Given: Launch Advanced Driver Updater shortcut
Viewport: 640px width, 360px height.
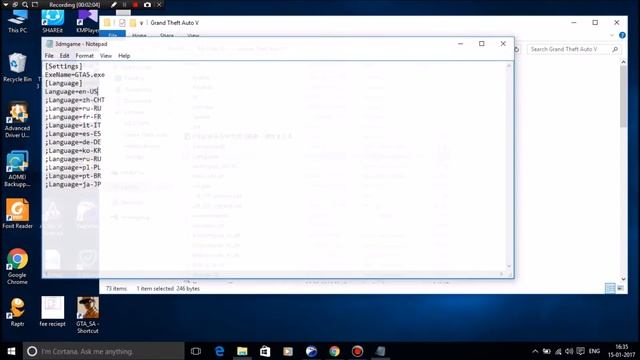Looking at the screenshot, I should click(x=18, y=120).
